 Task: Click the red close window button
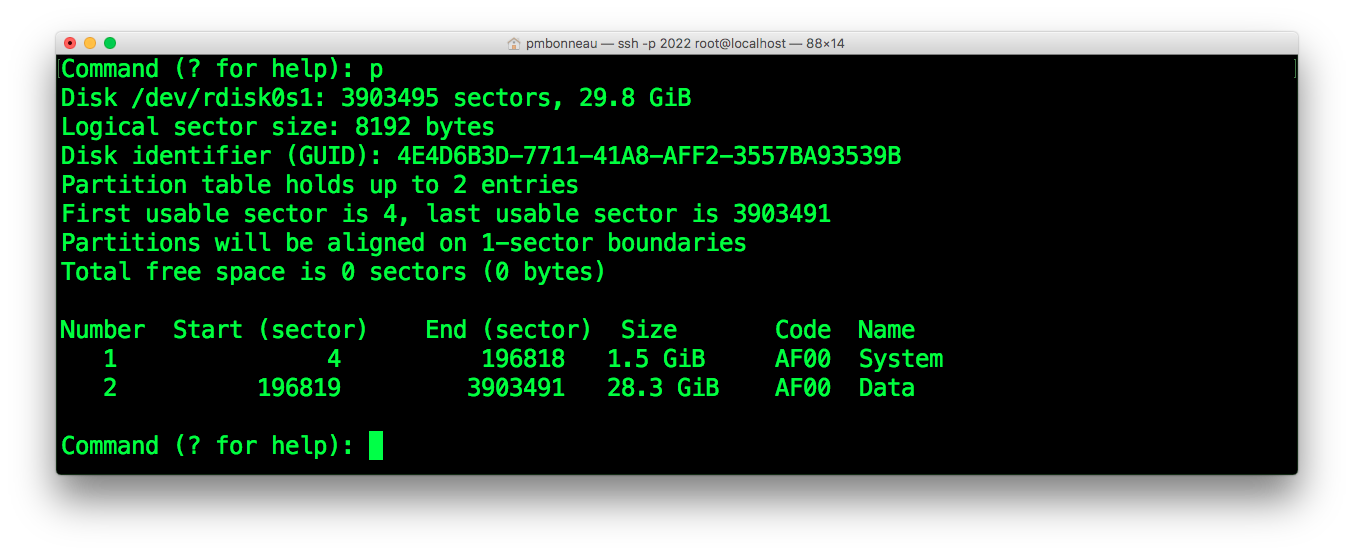[70, 43]
